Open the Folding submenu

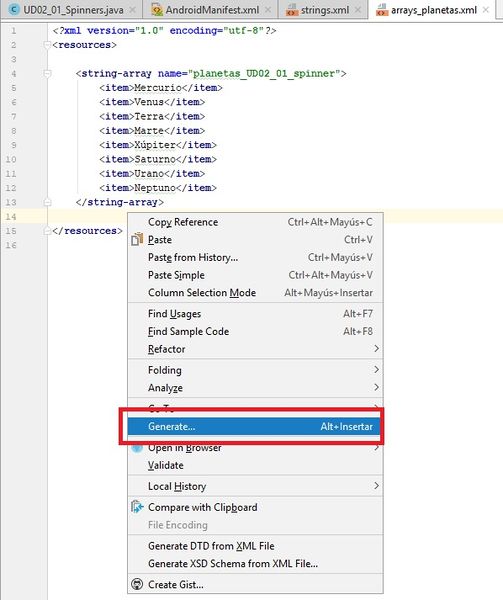(x=255, y=370)
